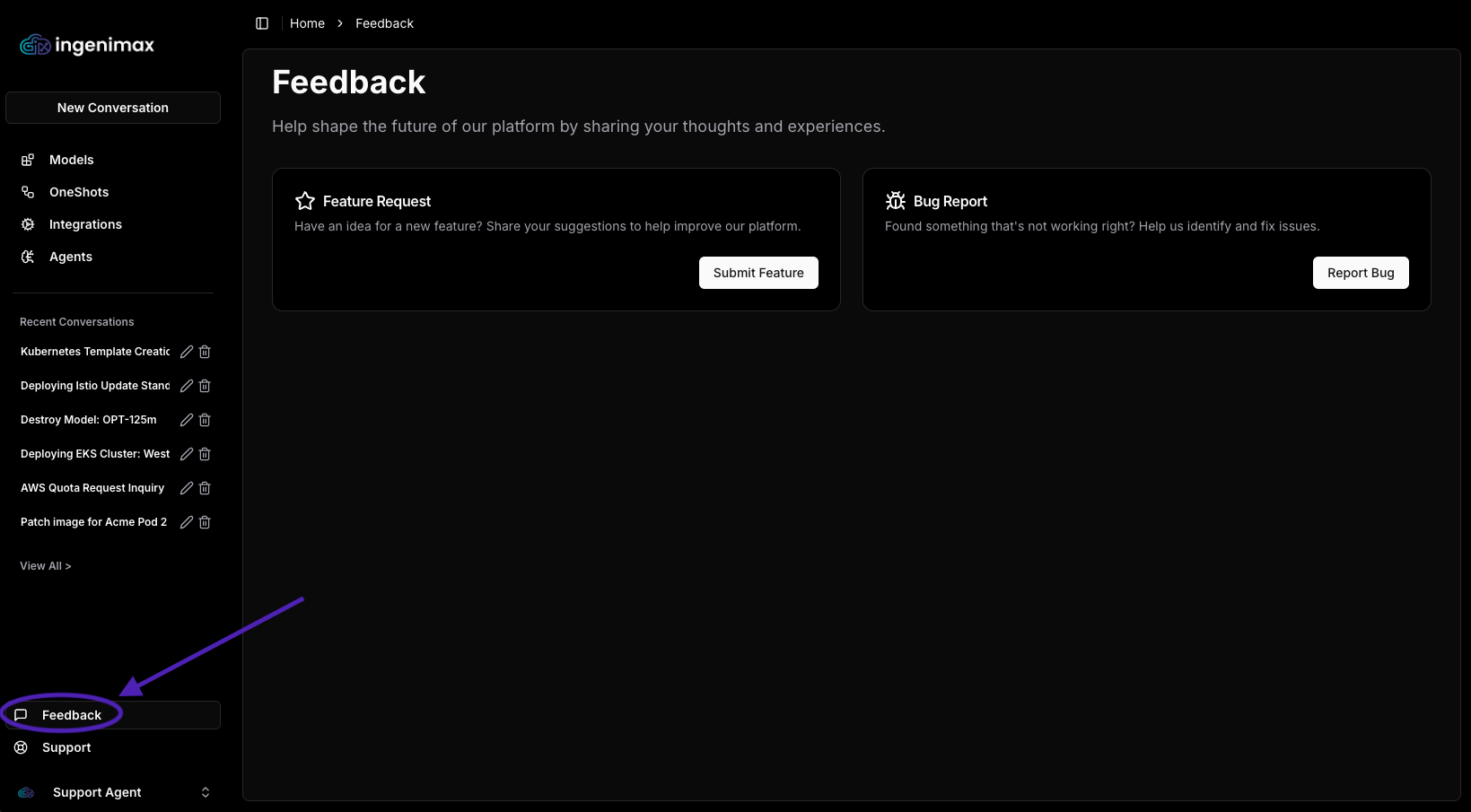
Task: Edit the Kubernetes Template conversation name
Action: pos(187,352)
